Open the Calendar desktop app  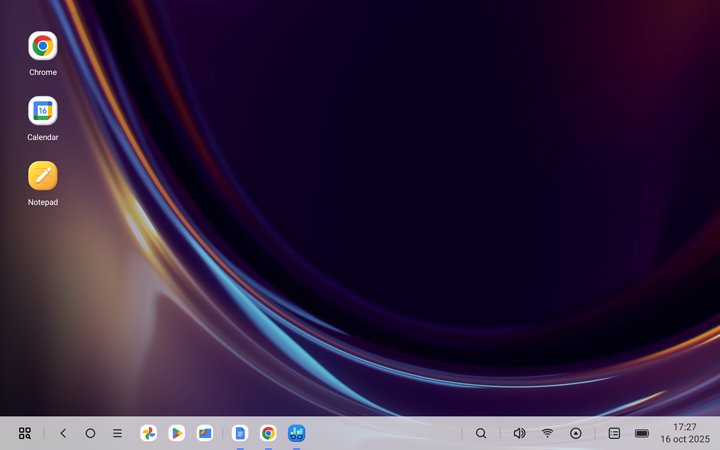tap(42, 111)
